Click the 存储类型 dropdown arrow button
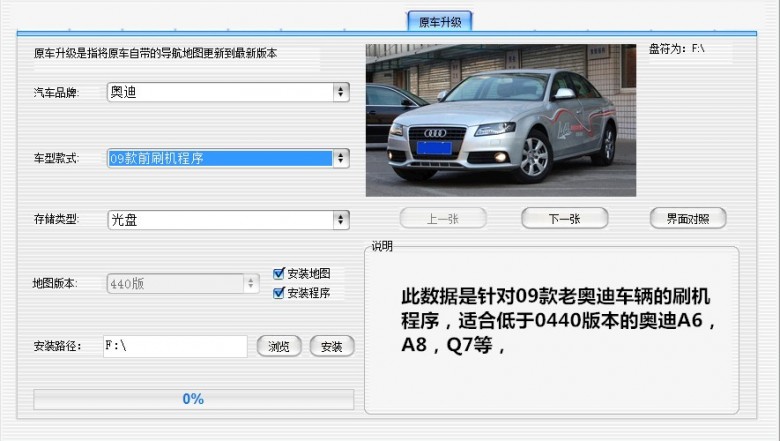This screenshot has width=780, height=441. click(x=341, y=220)
